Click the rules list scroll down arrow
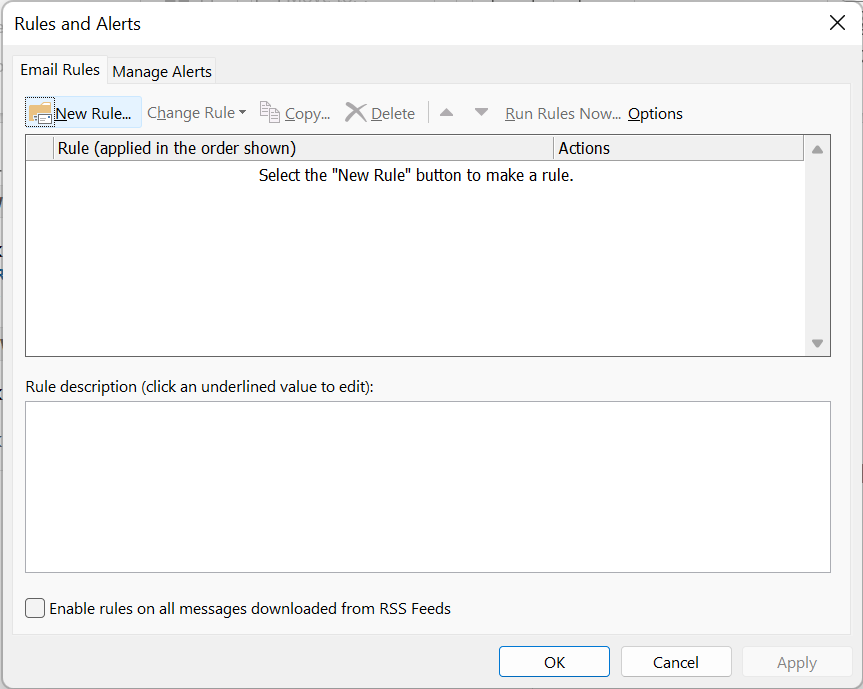The image size is (863, 689). 817,343
